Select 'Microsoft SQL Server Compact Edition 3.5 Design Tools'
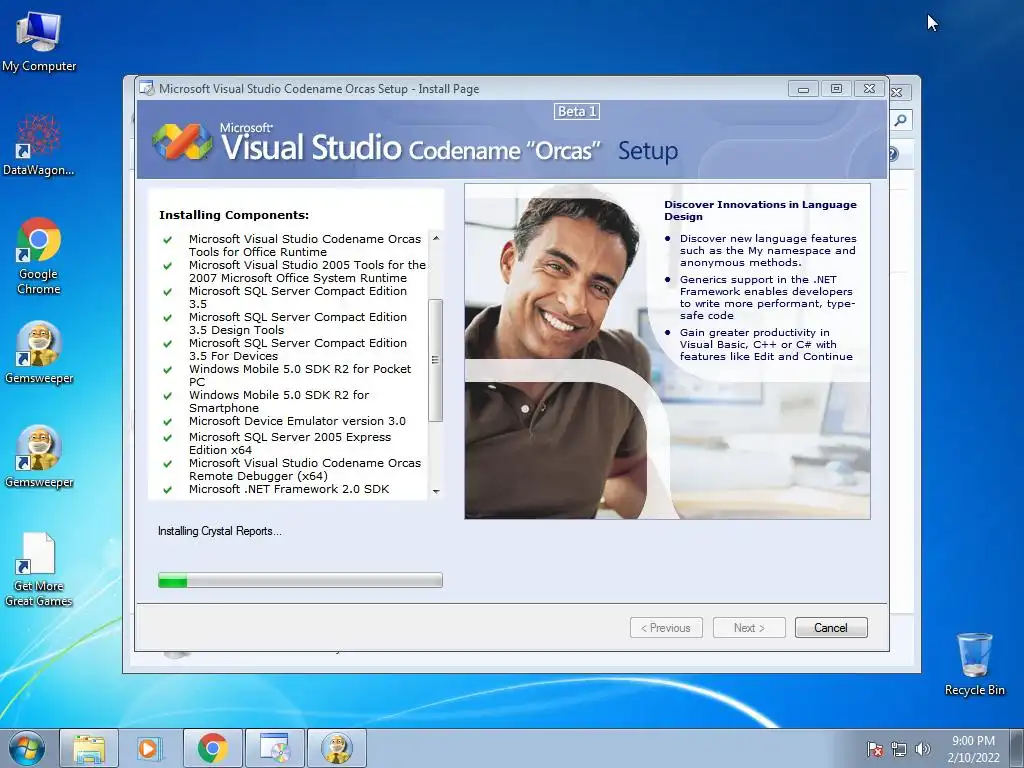 (298, 323)
